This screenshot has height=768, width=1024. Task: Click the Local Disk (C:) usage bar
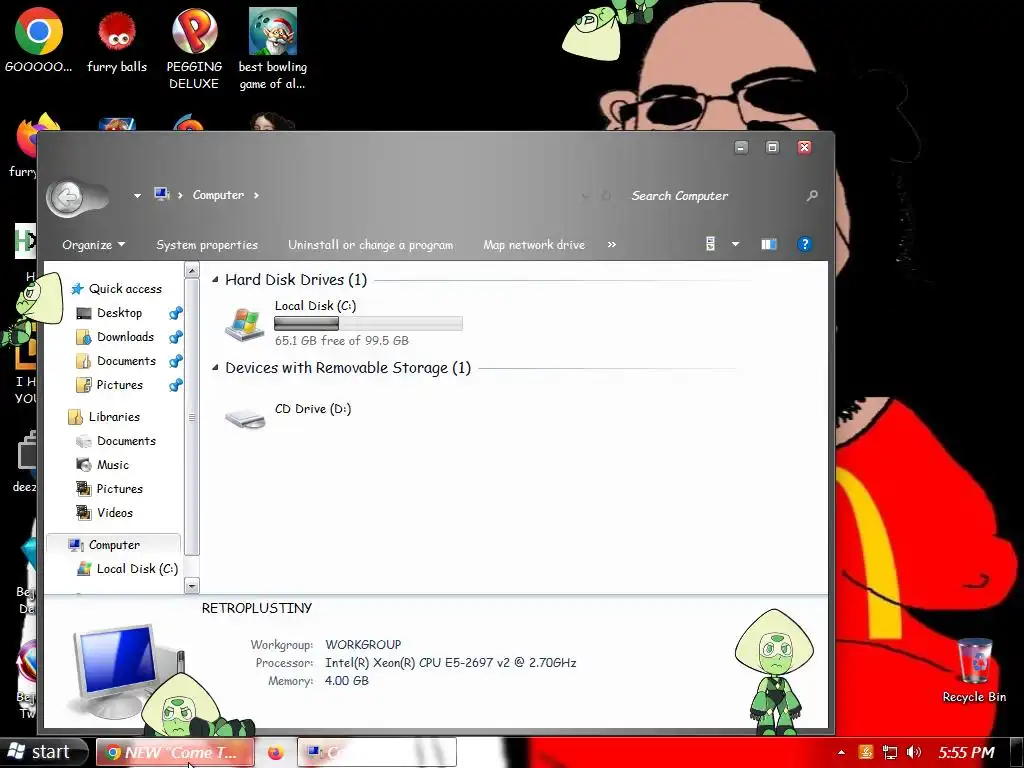(x=368, y=323)
